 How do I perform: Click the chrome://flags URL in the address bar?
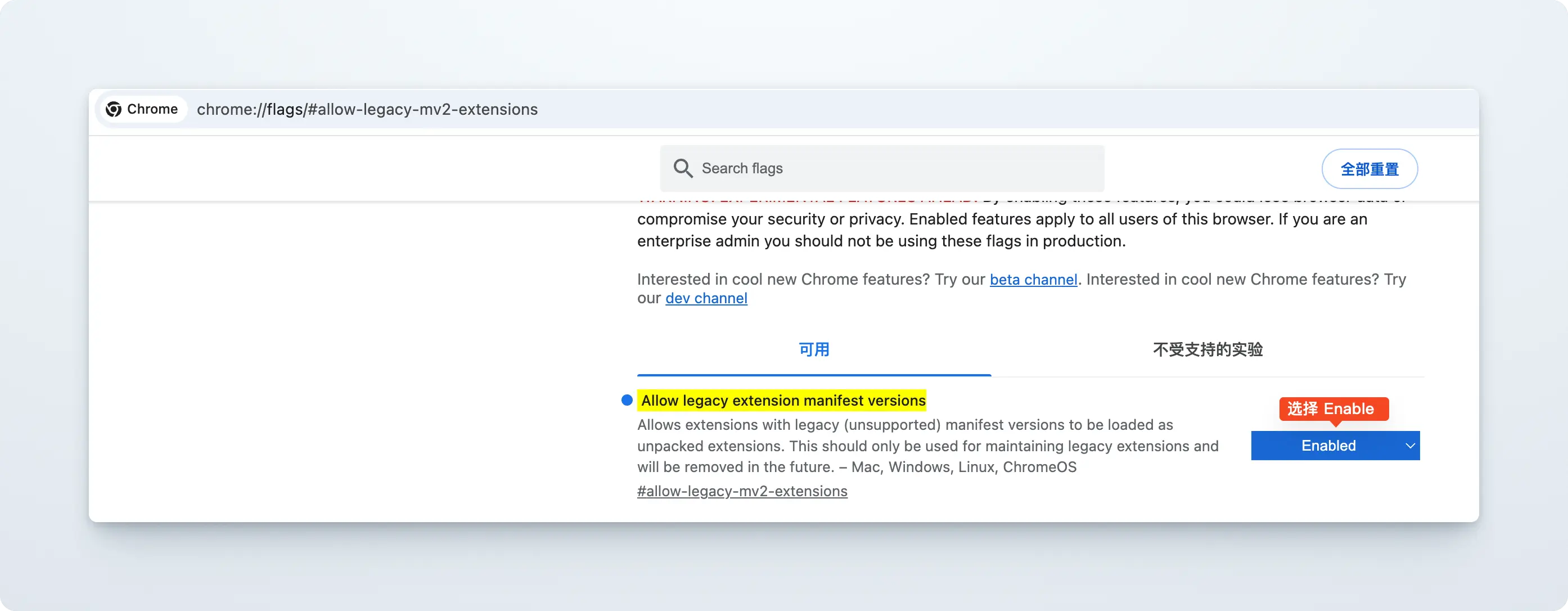pyautogui.click(x=367, y=110)
